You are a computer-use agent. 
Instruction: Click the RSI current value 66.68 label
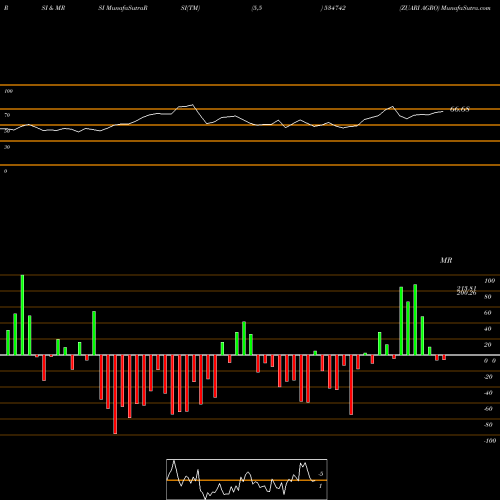[x=460, y=109]
